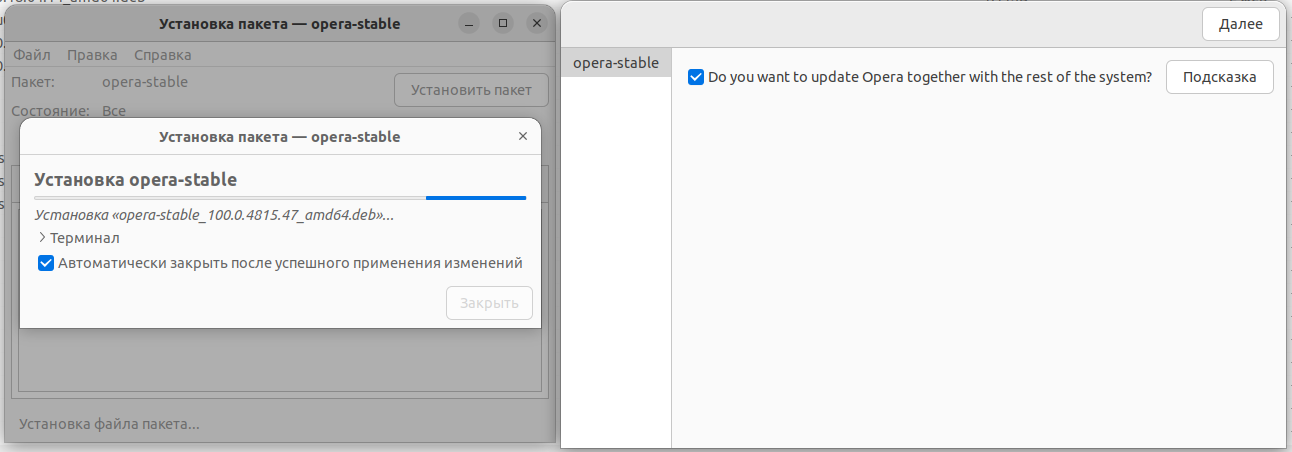Click the Установка файла пакета status text
Viewport: 1292px width, 452px height.
[110, 424]
